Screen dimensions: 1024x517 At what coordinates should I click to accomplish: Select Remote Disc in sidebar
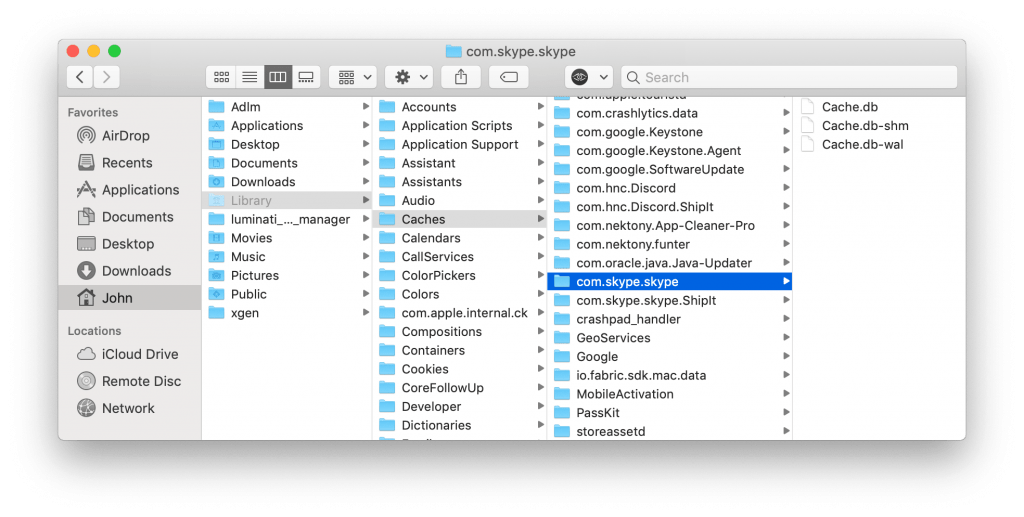(141, 381)
